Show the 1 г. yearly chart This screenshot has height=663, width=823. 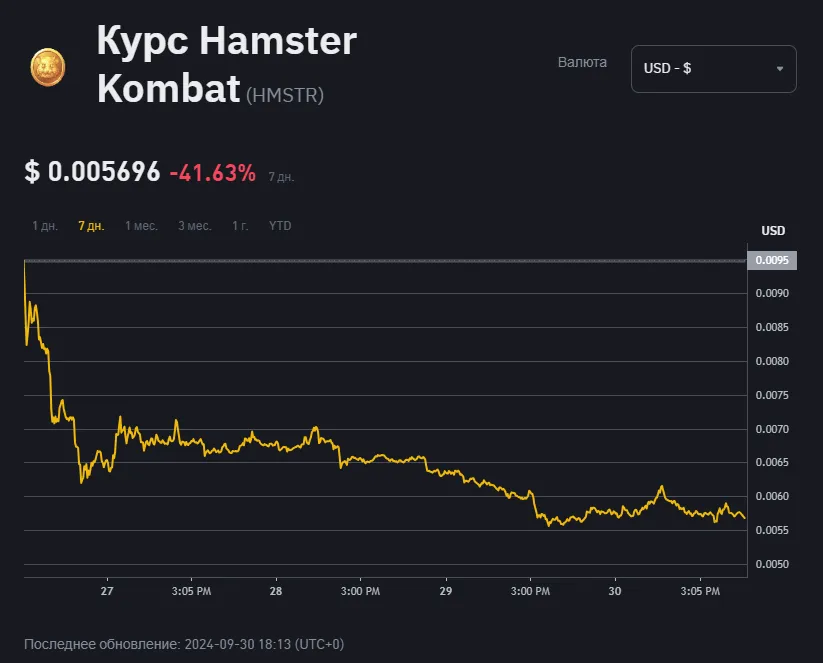pos(240,226)
